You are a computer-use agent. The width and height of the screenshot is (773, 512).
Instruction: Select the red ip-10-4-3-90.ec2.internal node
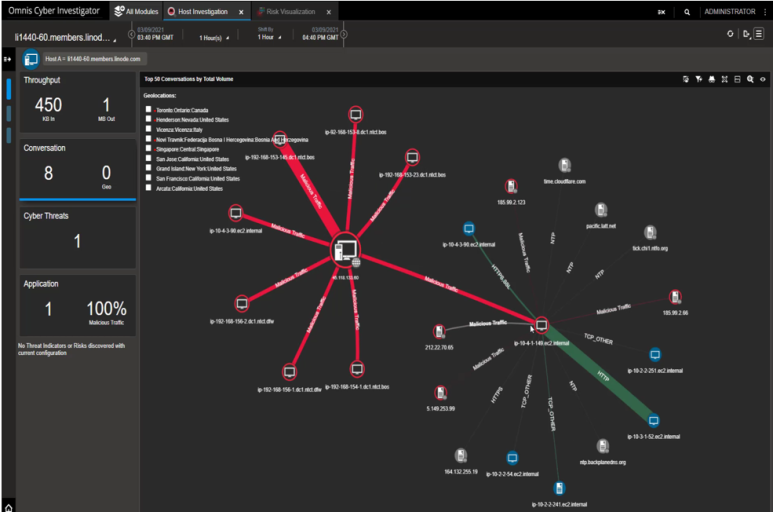point(236,213)
